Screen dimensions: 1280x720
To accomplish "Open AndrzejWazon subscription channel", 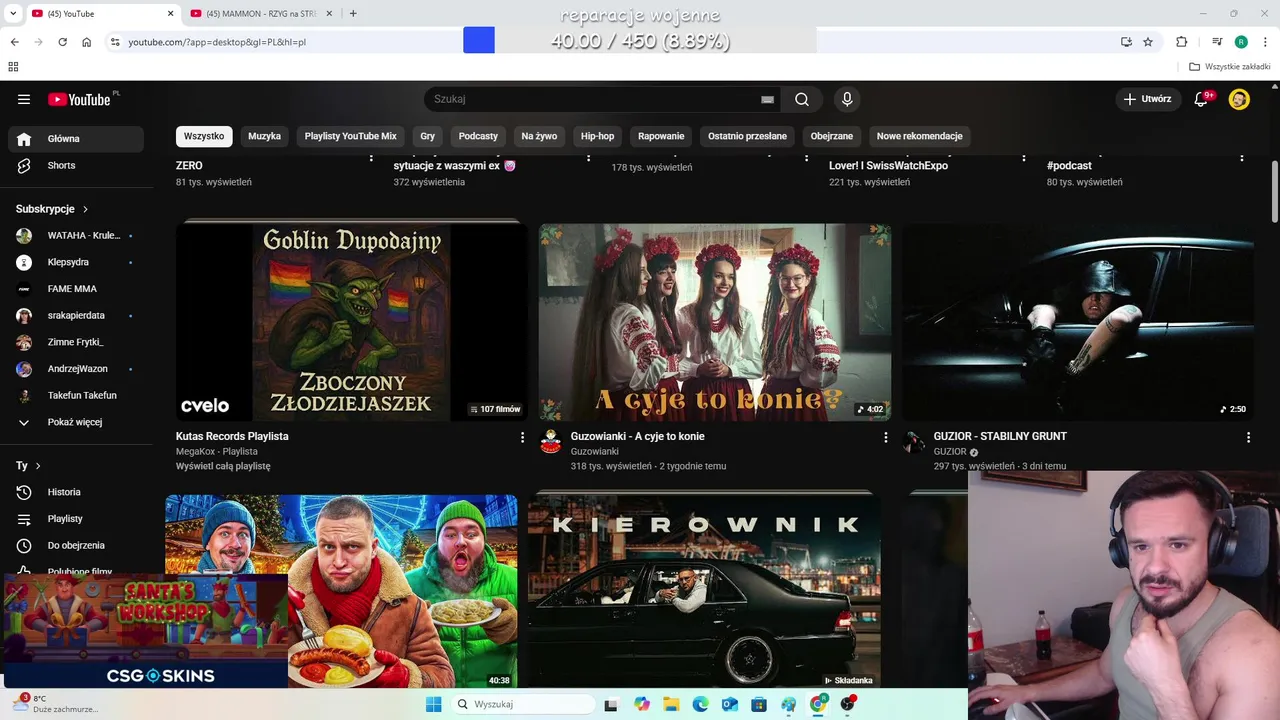I will pyautogui.click(x=76, y=369).
